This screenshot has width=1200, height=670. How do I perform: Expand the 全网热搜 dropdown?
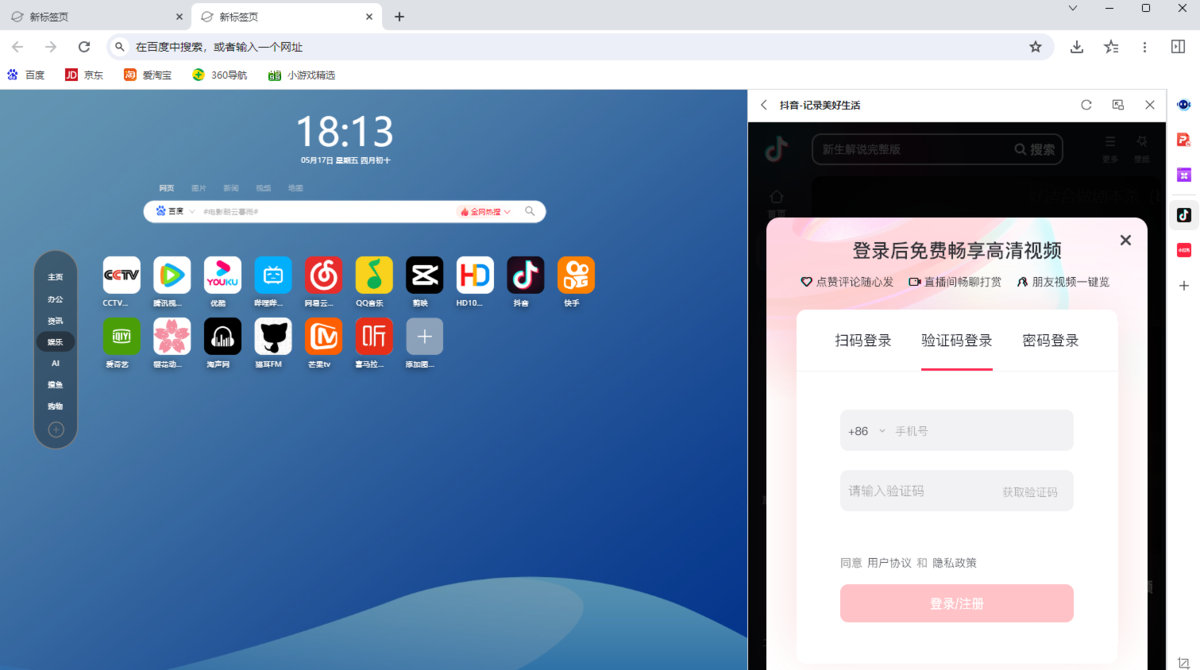pyautogui.click(x=485, y=212)
